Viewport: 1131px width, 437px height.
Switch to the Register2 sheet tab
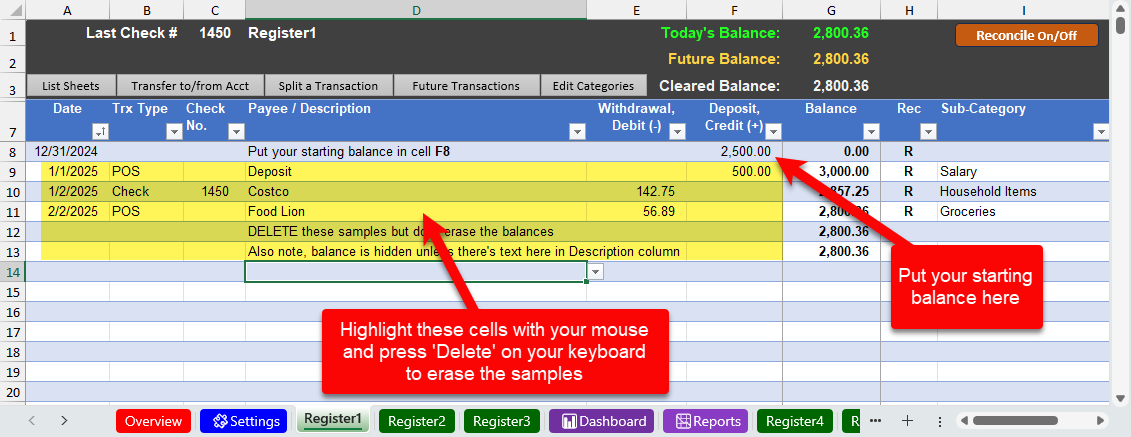click(416, 421)
